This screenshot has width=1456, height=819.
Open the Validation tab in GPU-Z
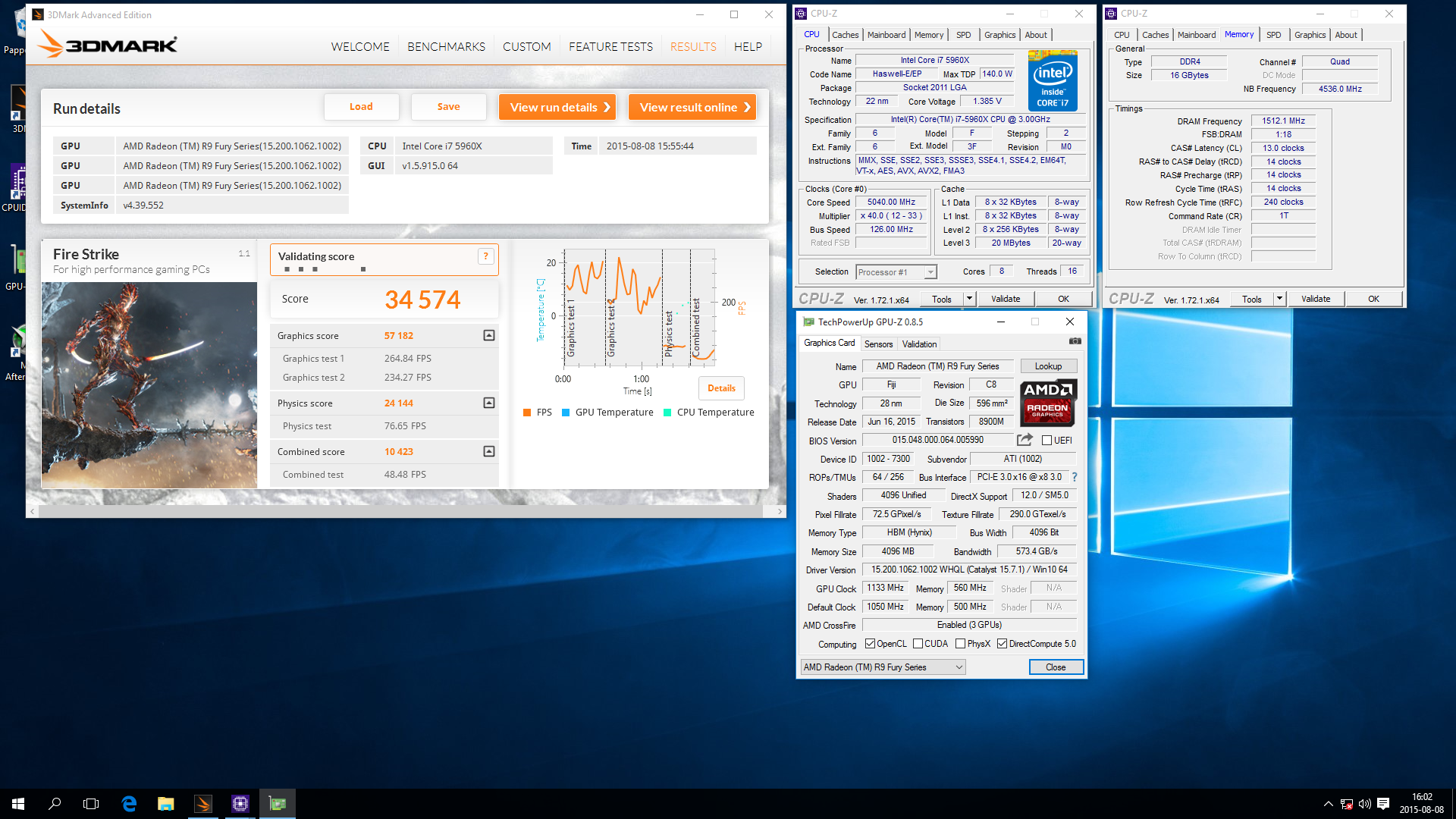[x=919, y=344]
